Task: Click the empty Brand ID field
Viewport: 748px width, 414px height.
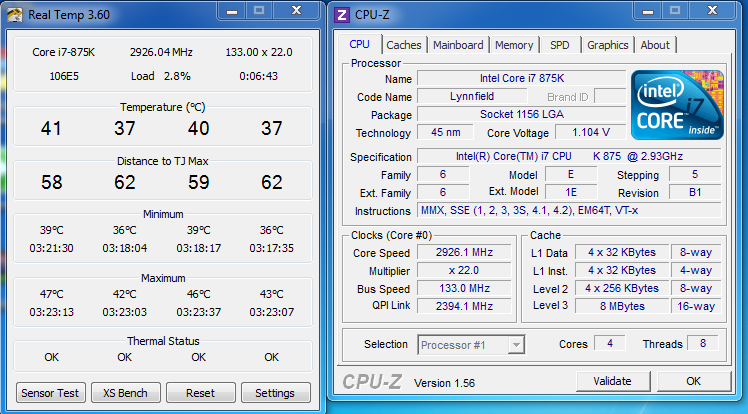Action: (x=610, y=96)
